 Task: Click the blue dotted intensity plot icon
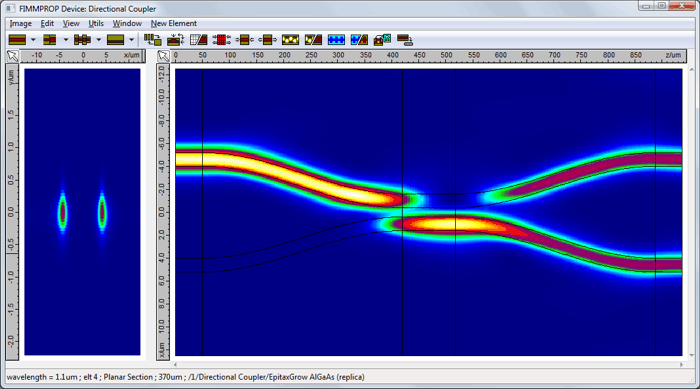point(336,40)
